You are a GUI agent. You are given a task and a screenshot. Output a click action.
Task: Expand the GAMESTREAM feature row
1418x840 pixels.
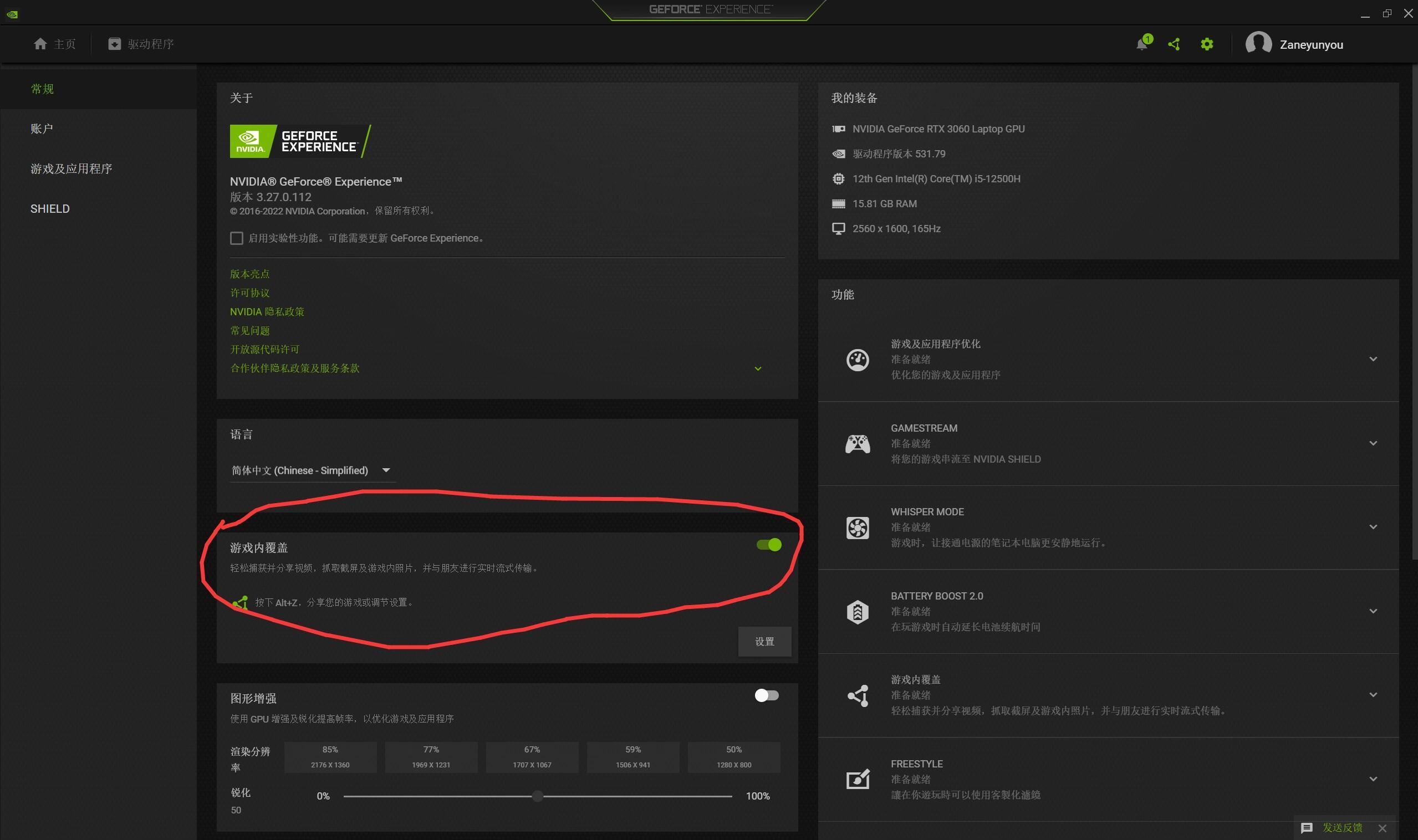point(1373,443)
